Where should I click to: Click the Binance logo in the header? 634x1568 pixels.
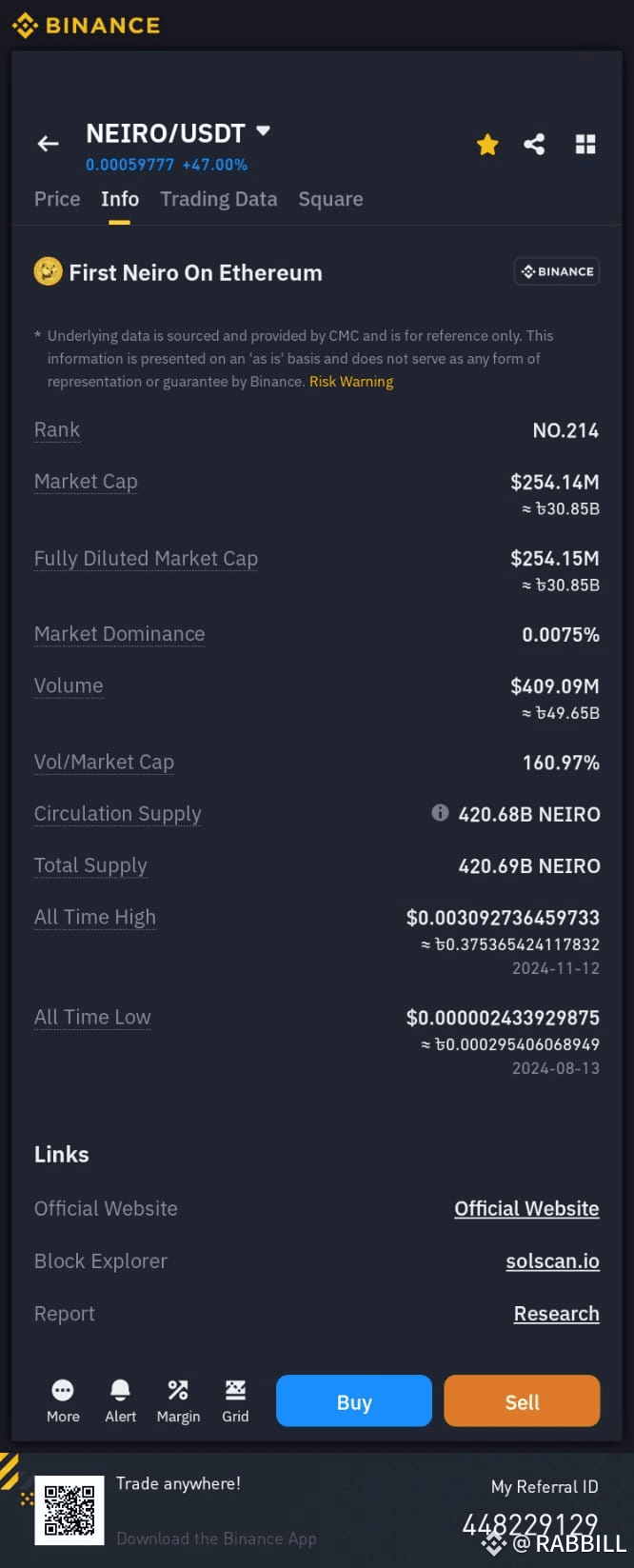coord(86,26)
